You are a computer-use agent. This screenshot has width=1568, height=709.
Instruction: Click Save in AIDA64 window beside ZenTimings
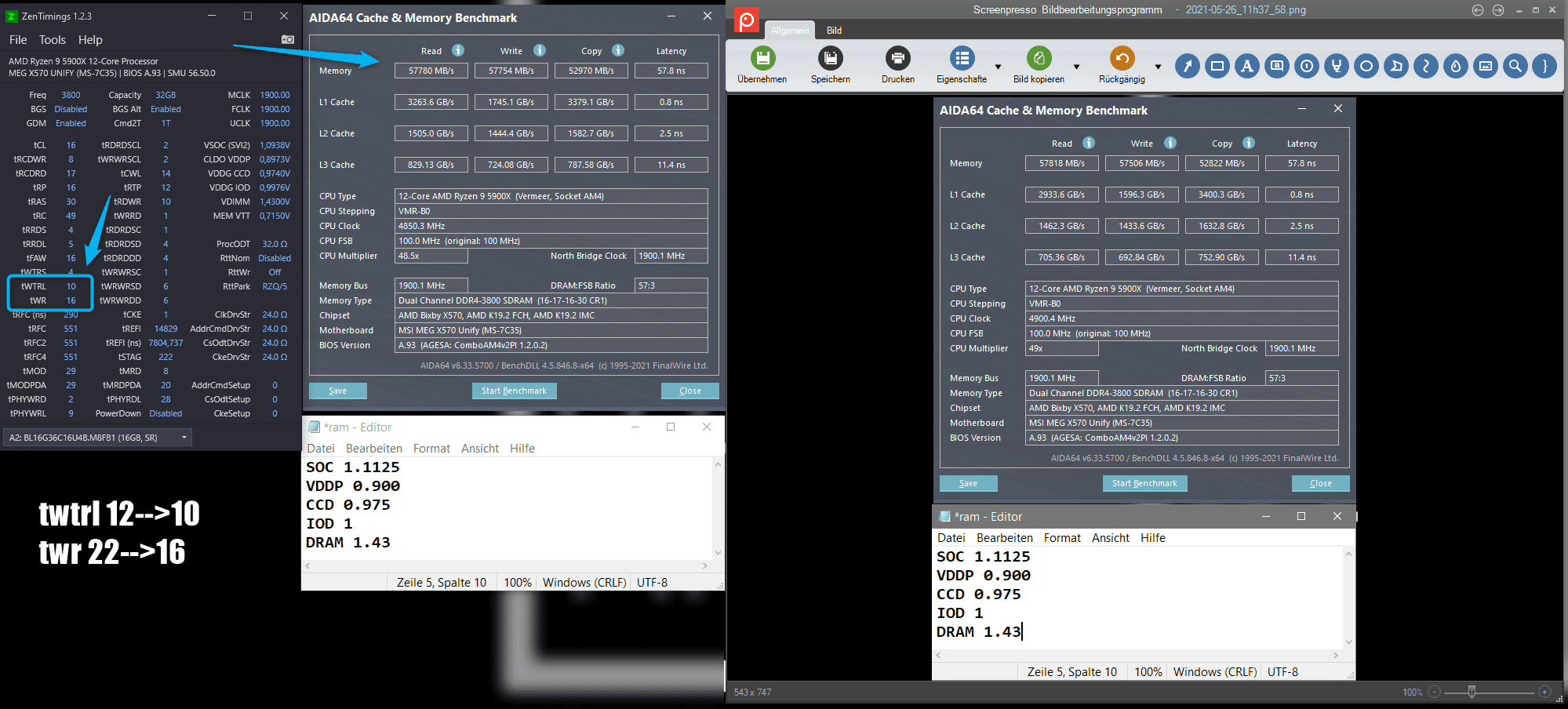pyautogui.click(x=338, y=391)
